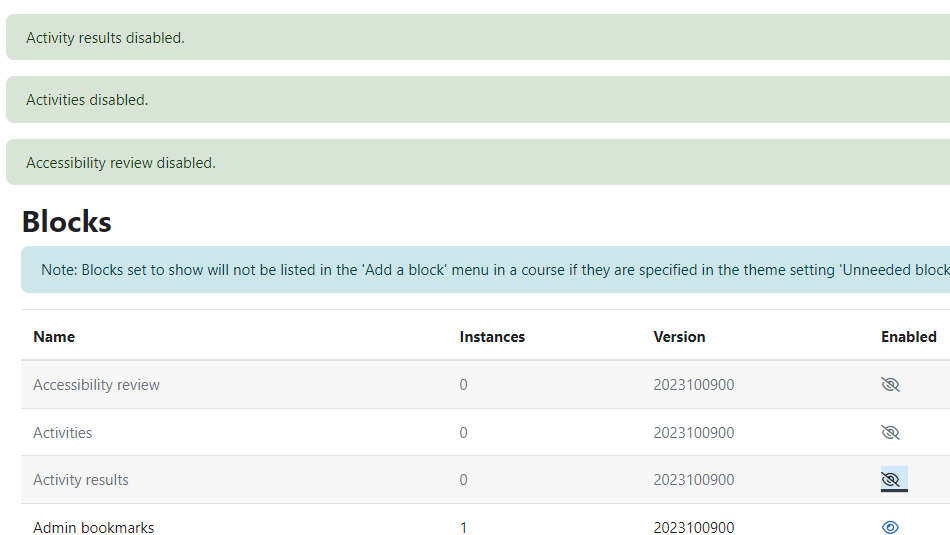Click Admin bookmarks row version 2023100900
950x535 pixels.
[x=694, y=527]
